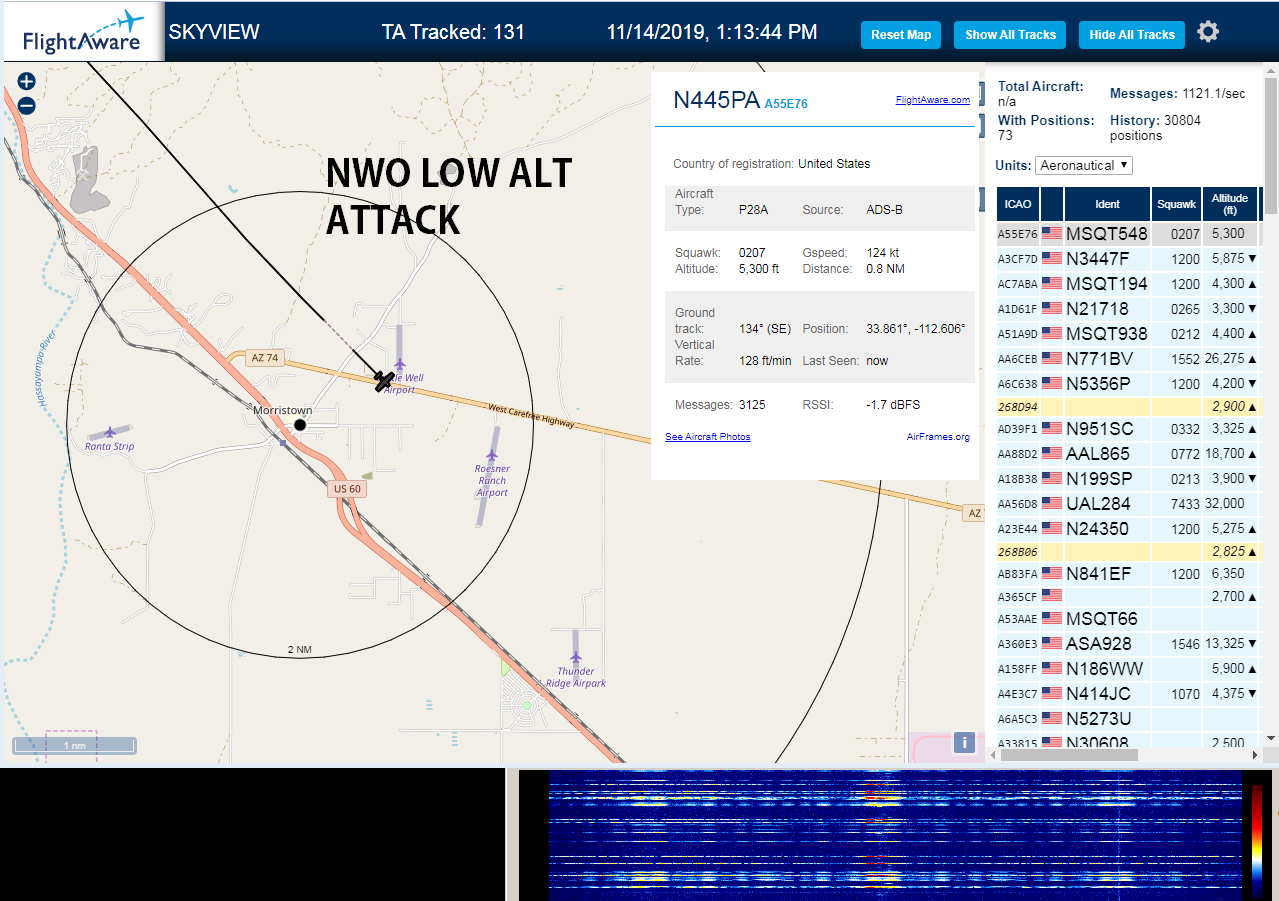
Task: Click the Ranta Strip airport icon
Action: [x=110, y=432]
